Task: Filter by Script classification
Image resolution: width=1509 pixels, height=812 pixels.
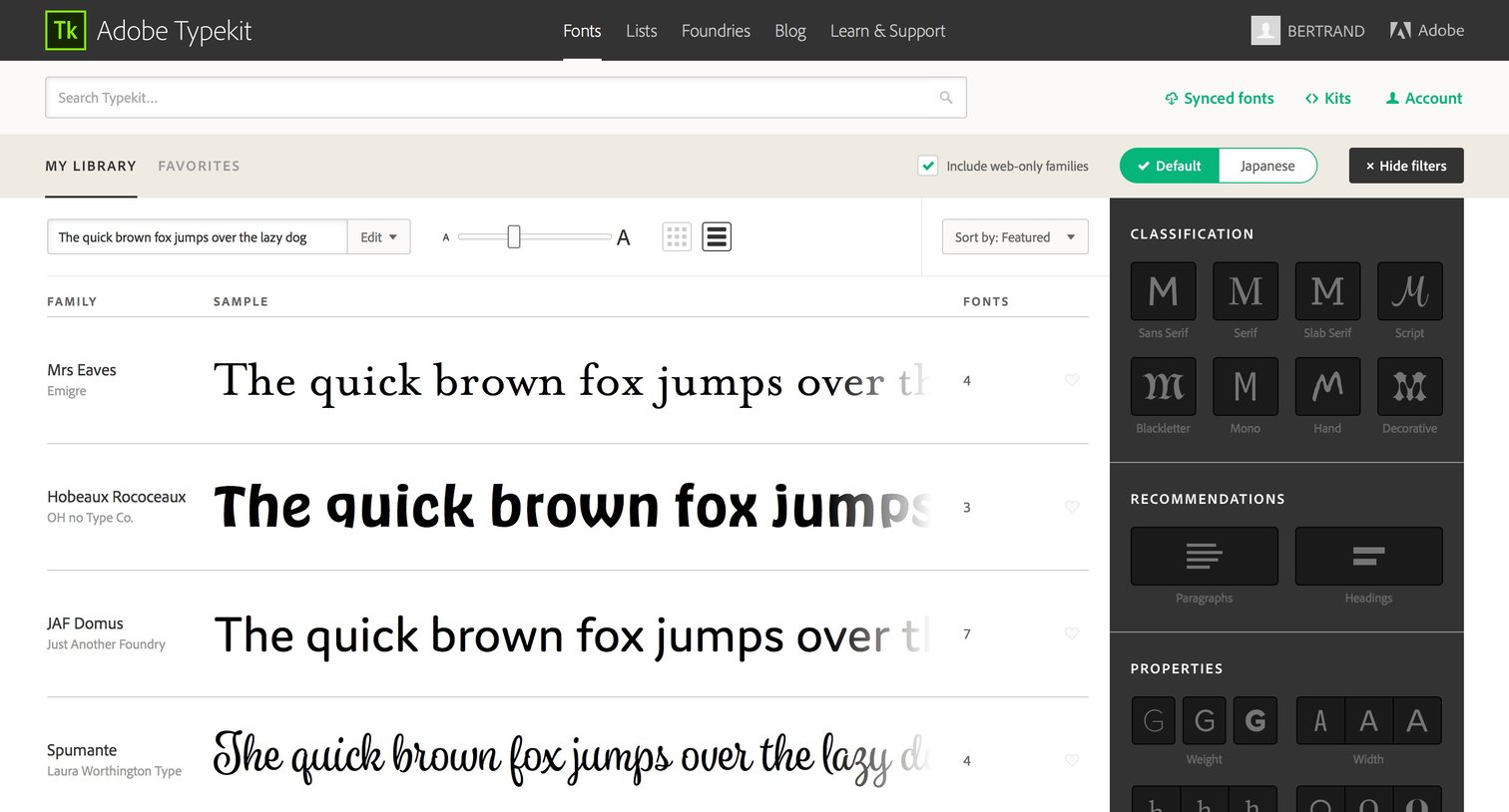Action: [x=1409, y=291]
